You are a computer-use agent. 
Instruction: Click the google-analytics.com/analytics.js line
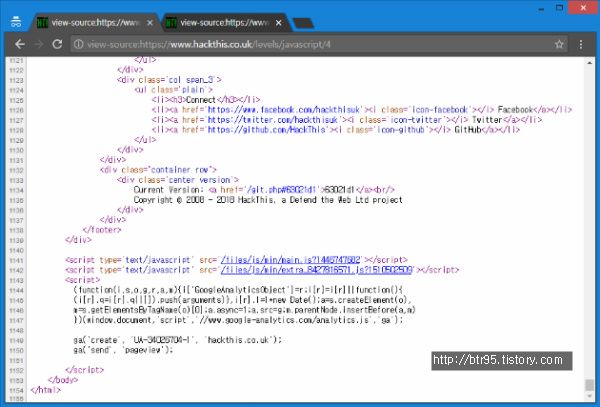click(x=238, y=320)
